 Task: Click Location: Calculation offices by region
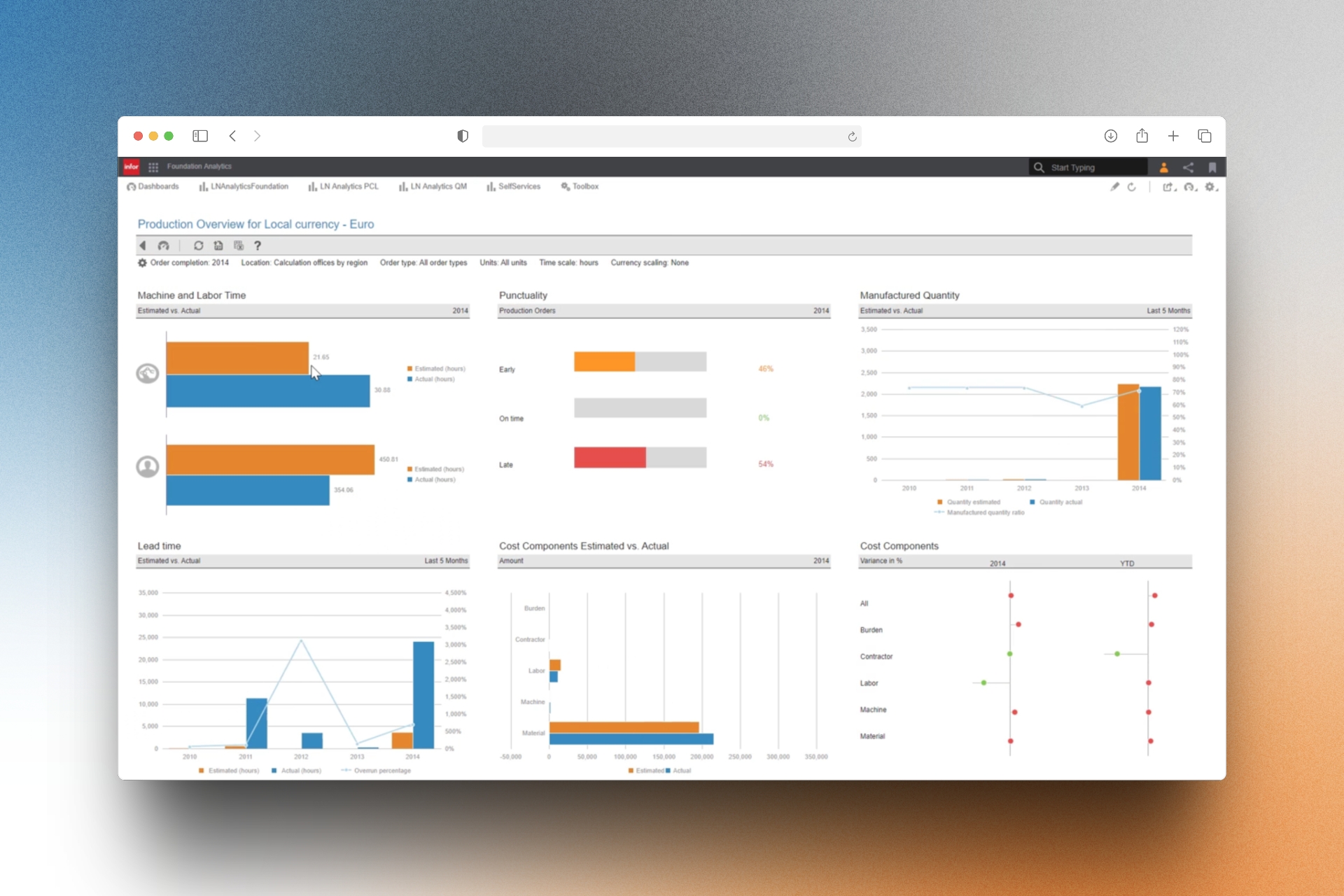pos(304,262)
